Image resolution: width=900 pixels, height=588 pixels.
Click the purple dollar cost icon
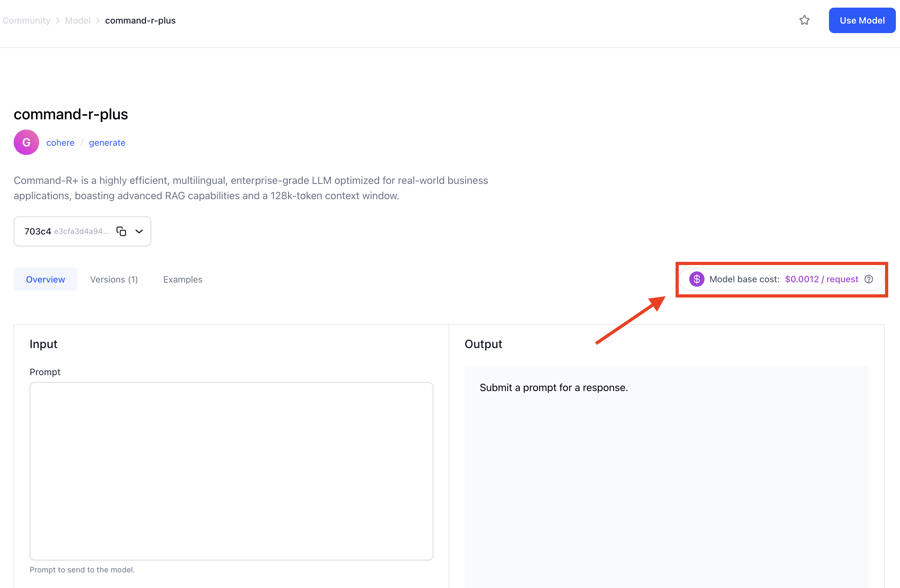coord(696,279)
